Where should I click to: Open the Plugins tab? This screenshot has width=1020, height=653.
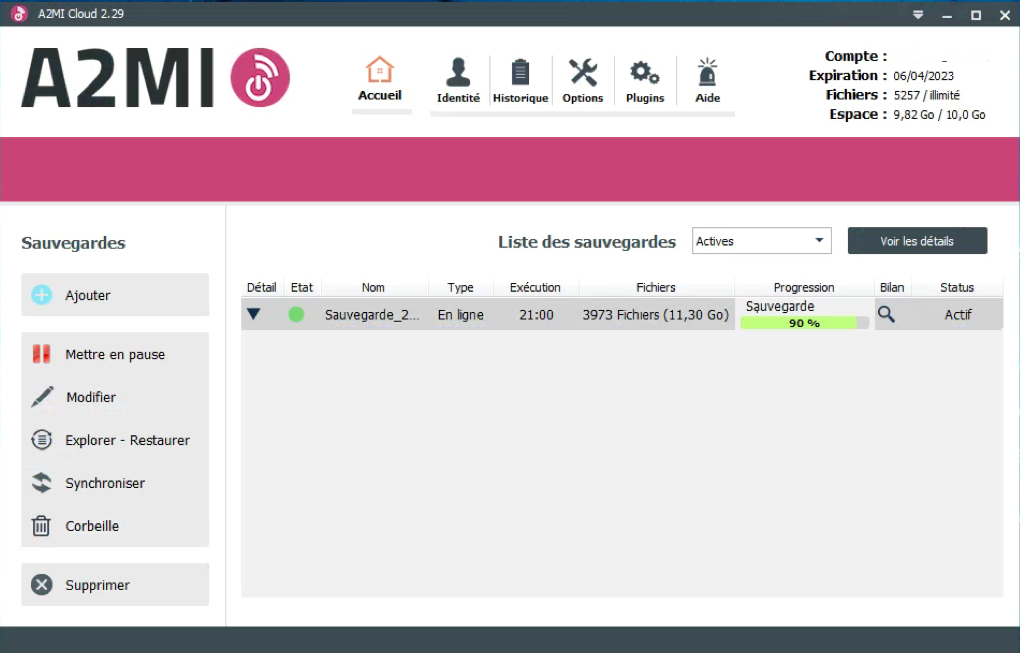click(x=645, y=81)
